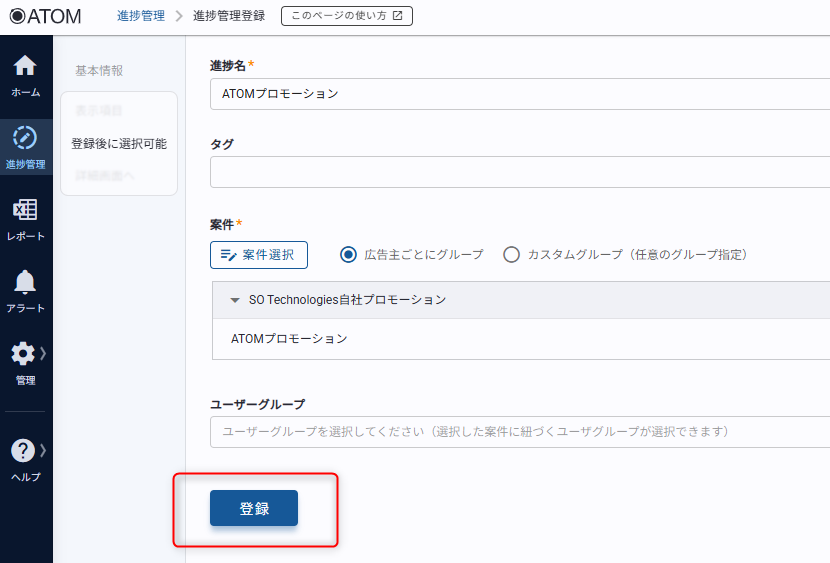830x563 pixels.
Task: Open the レポート report icon
Action: coord(25,210)
